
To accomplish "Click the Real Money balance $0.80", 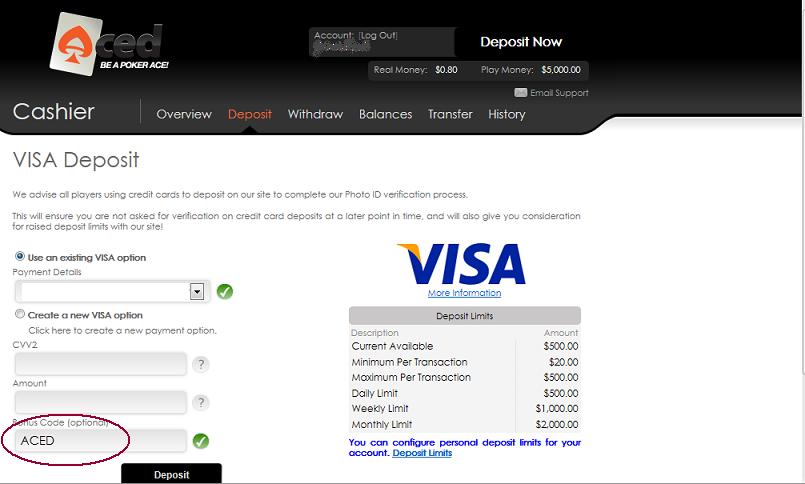I will pos(446,70).
